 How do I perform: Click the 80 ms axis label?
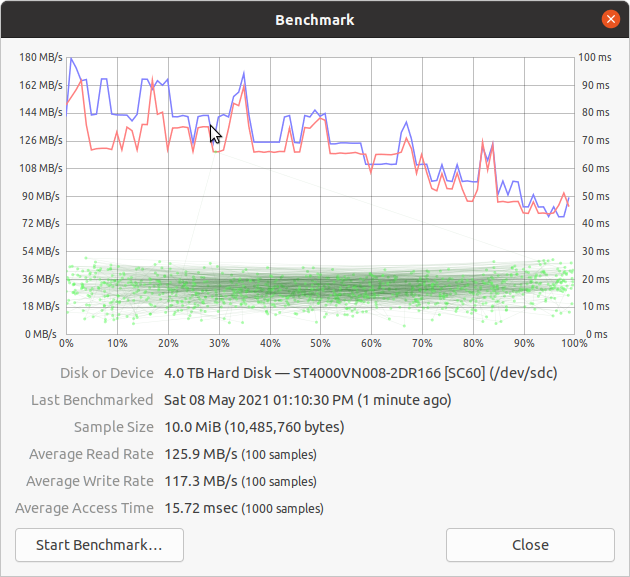(x=595, y=112)
